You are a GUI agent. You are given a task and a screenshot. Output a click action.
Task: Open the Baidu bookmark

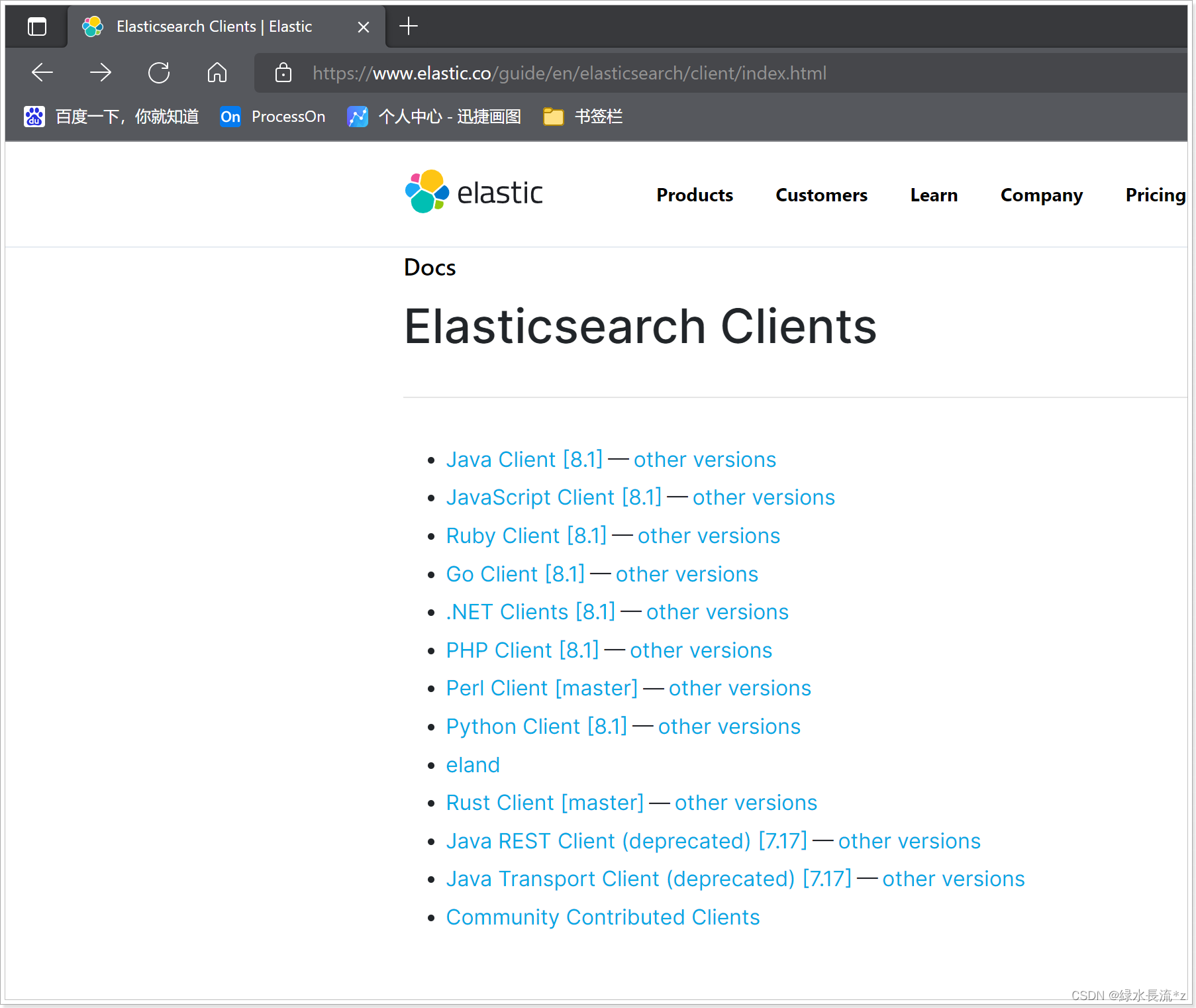pos(111,117)
